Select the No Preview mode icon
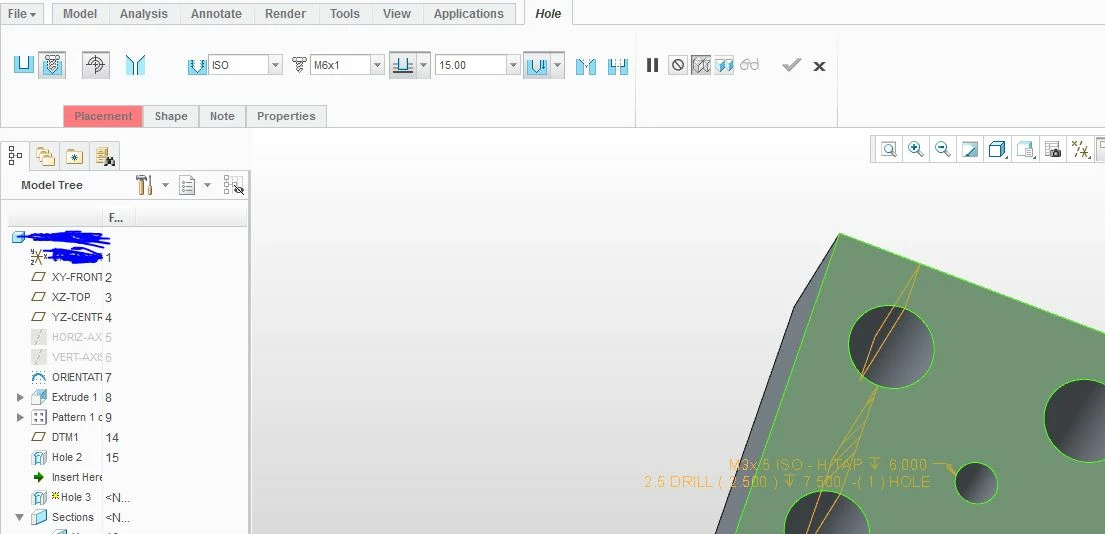The image size is (1105, 534). pos(677,65)
